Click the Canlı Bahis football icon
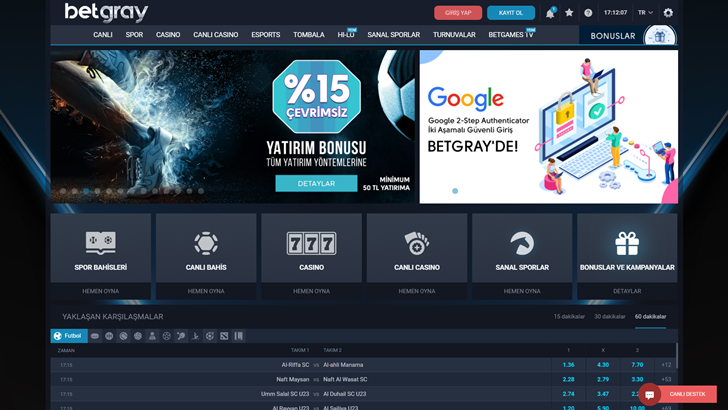The image size is (728, 410). (x=206, y=243)
